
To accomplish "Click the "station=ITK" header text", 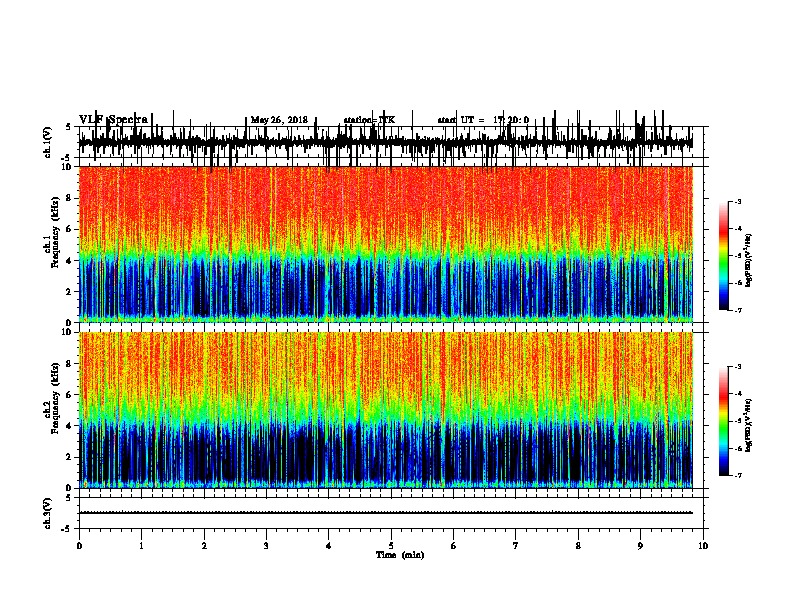I will [369, 120].
